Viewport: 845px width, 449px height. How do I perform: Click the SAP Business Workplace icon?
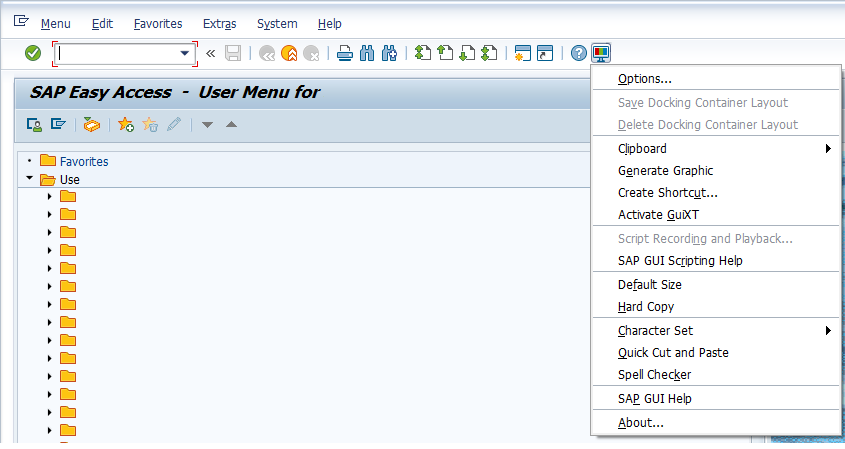(x=92, y=124)
